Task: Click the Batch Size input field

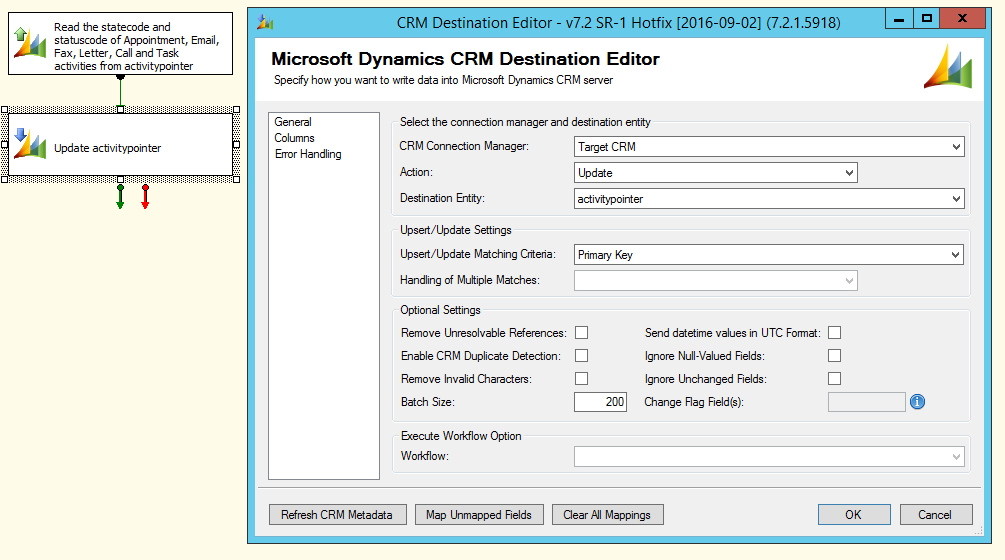Action: (x=600, y=402)
